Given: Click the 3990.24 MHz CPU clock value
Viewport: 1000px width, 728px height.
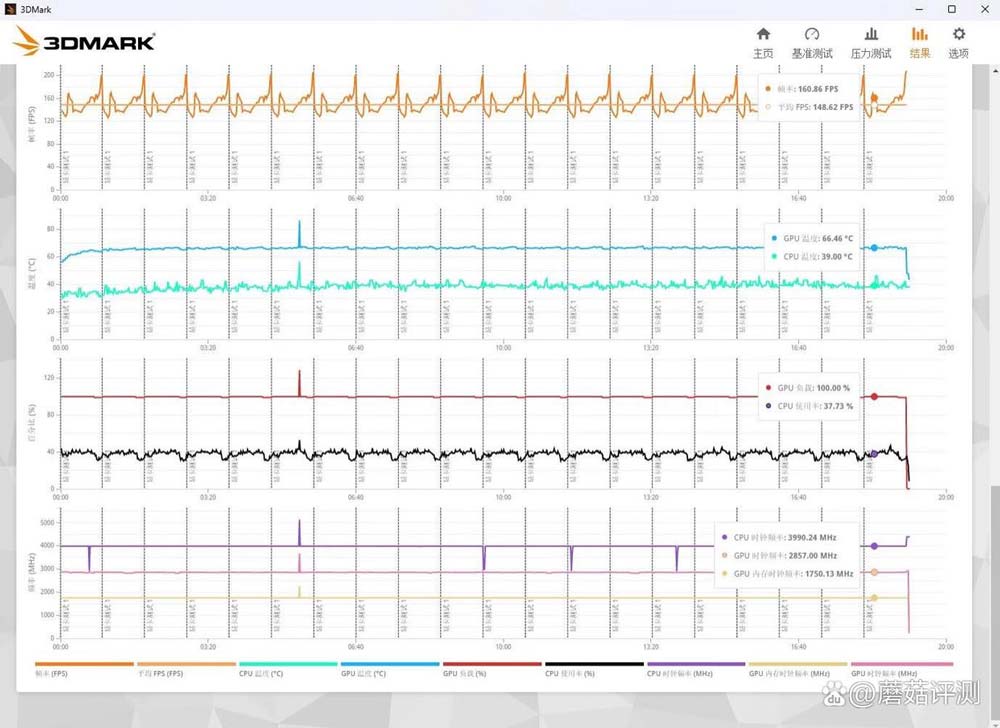Looking at the screenshot, I should pos(812,537).
